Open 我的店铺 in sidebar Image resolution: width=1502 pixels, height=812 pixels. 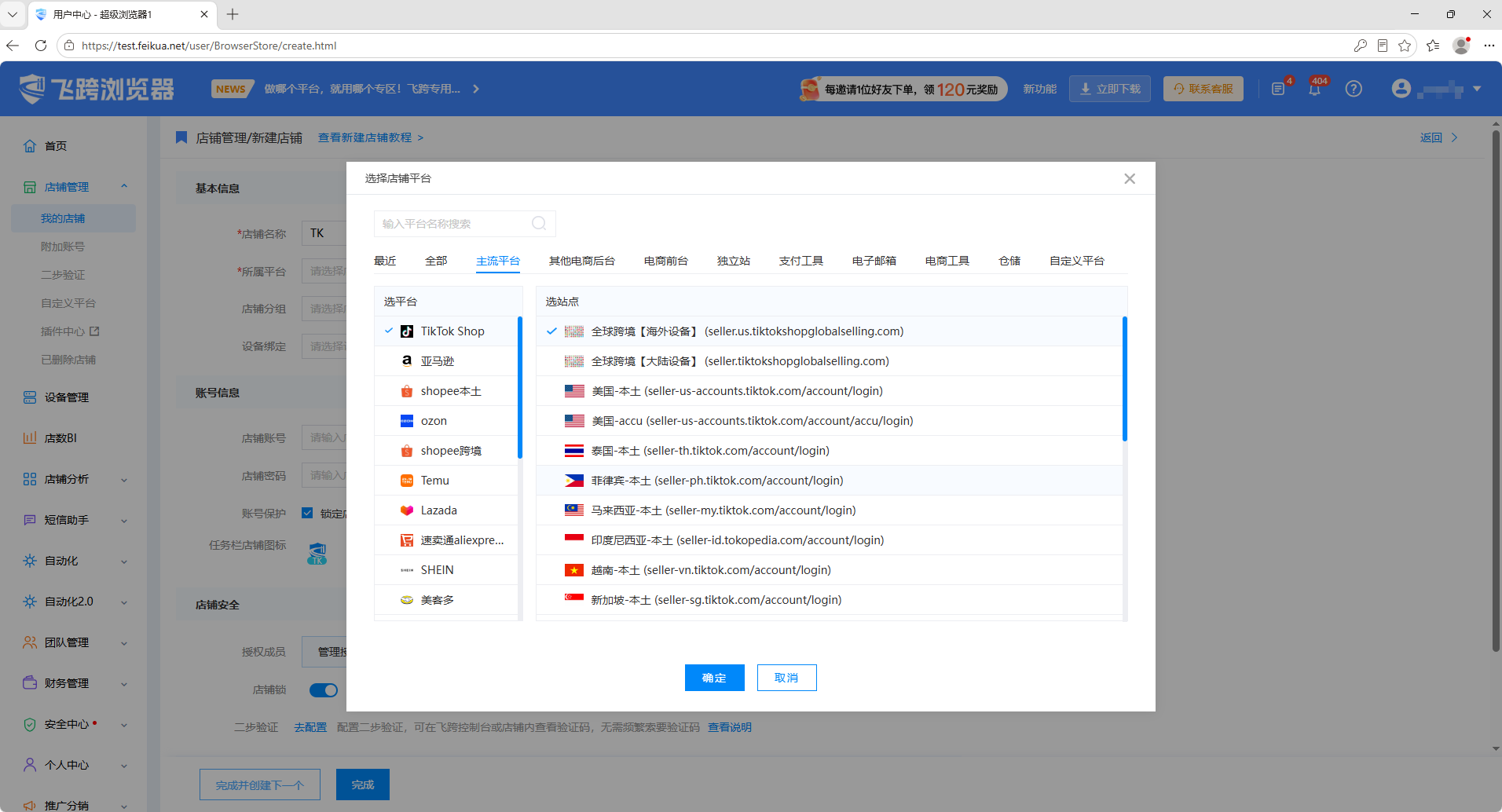click(74, 218)
